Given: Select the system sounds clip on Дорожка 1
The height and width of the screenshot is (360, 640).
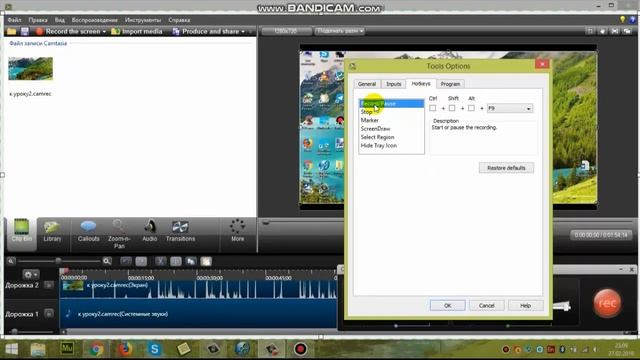Looking at the screenshot, I should coord(198,314).
